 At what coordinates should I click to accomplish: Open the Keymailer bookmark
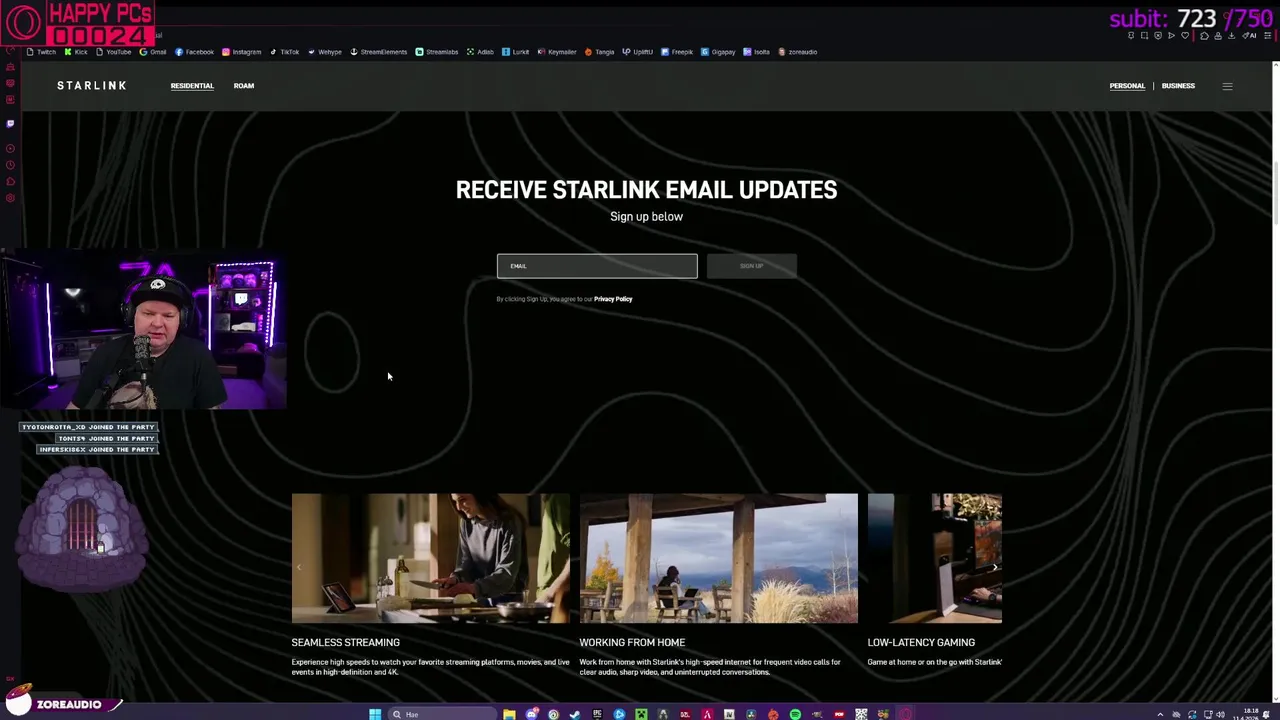pos(557,52)
